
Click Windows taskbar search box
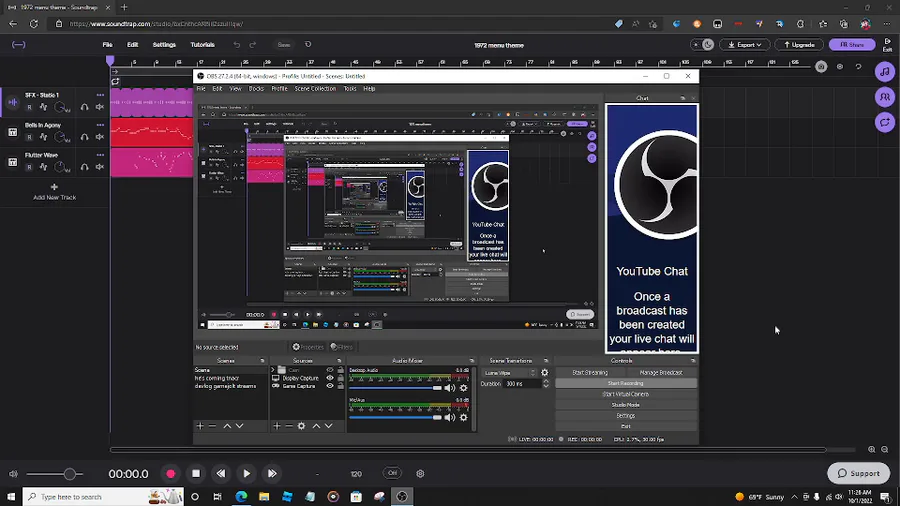coord(103,497)
